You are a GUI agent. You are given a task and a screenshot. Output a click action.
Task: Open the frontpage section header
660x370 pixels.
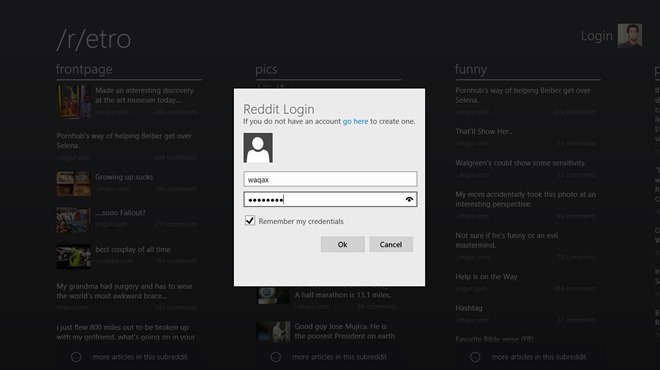(x=84, y=69)
